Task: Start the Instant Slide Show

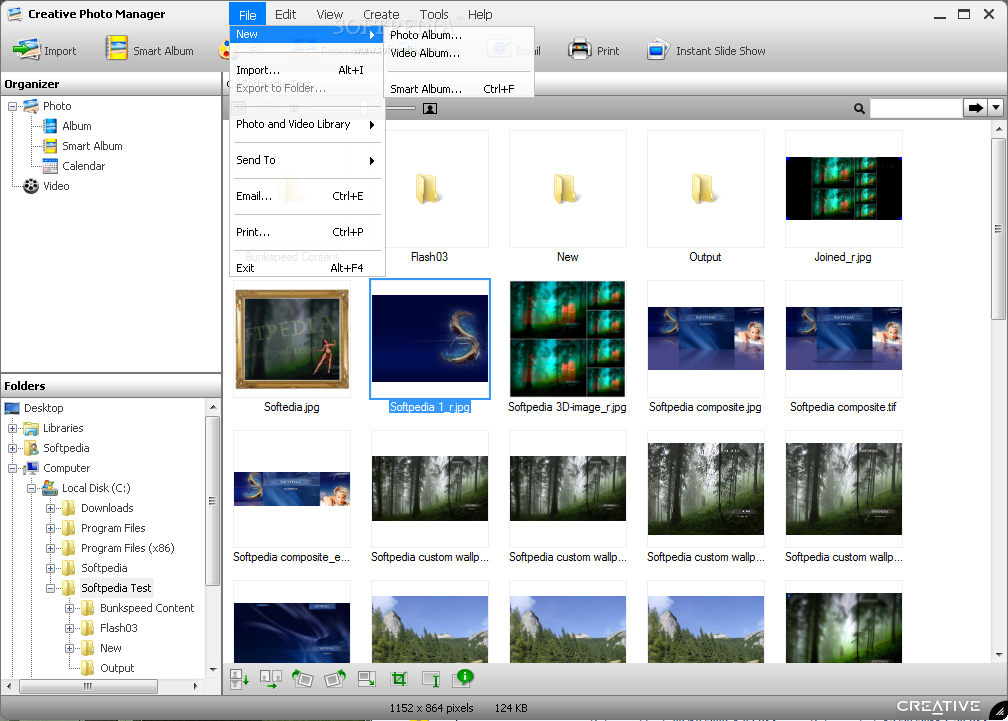Action: (706, 50)
